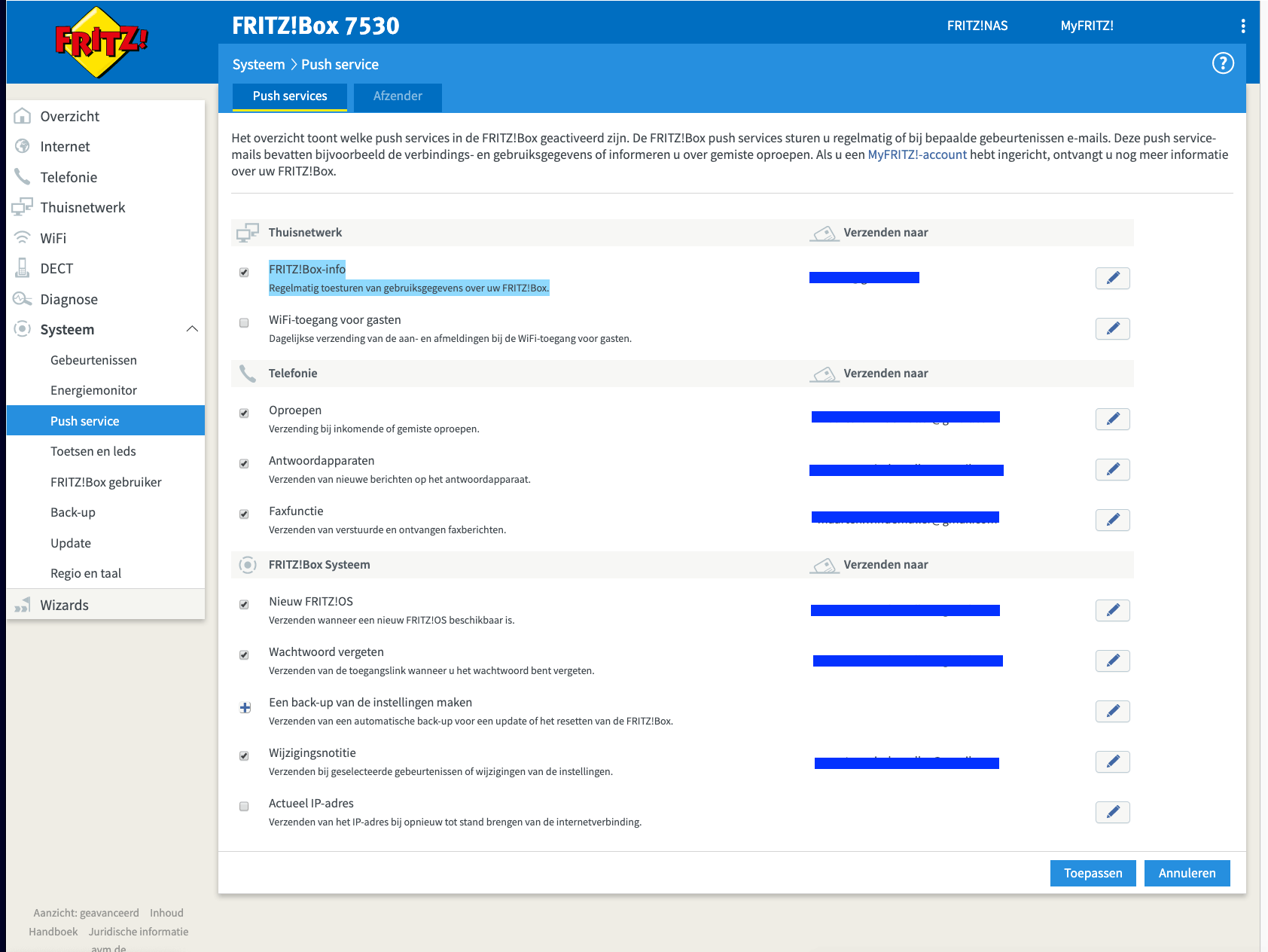Click the Internet globe icon

[x=23, y=146]
